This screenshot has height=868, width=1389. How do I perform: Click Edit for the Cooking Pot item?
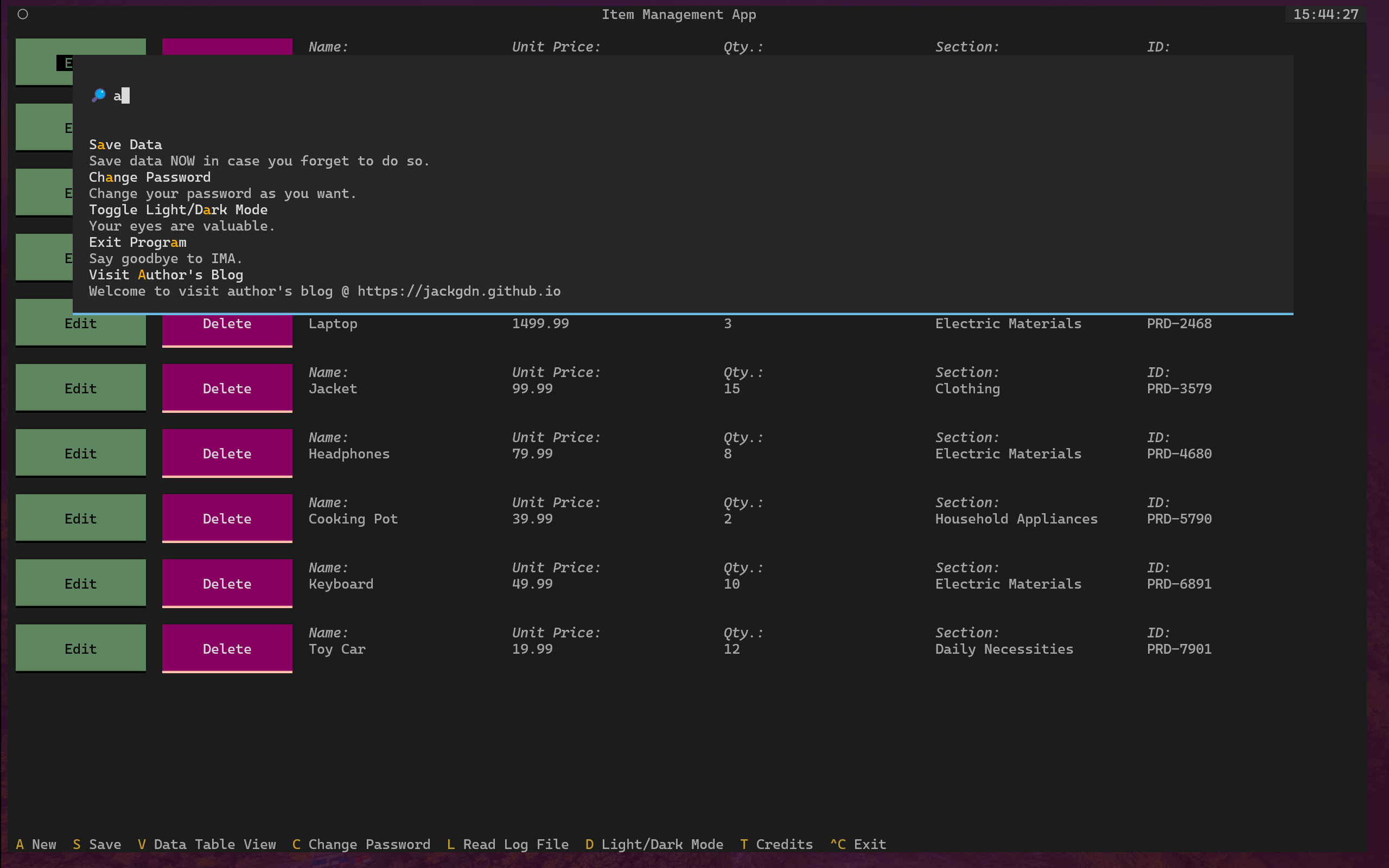point(80,519)
